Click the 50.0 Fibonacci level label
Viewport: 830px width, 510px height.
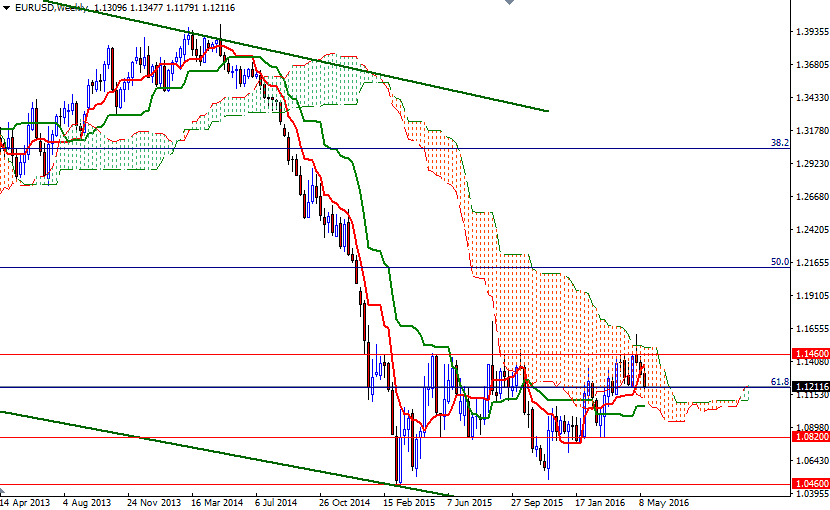pos(780,262)
